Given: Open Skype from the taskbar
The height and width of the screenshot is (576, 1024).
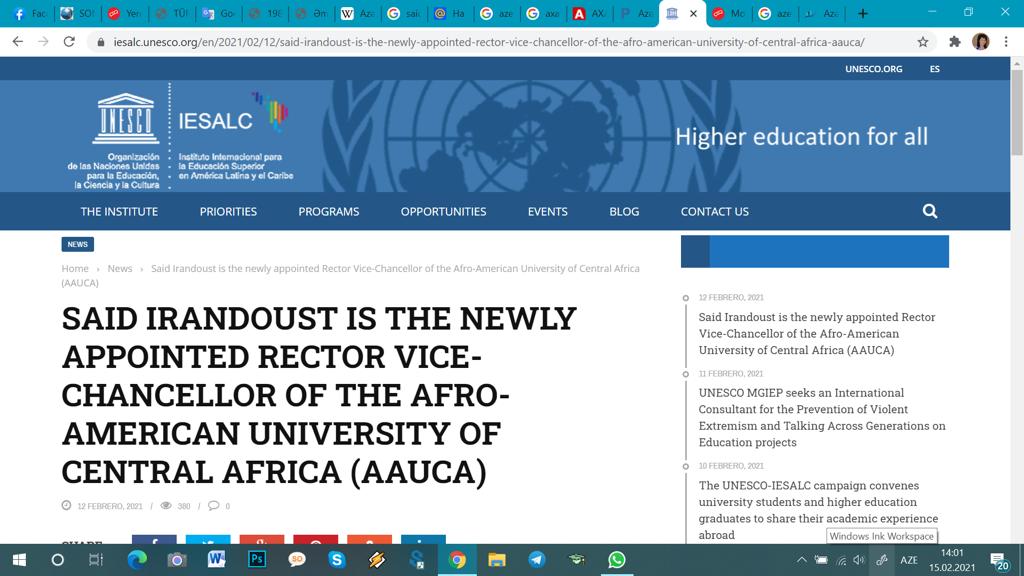Looking at the screenshot, I should pos(336,560).
